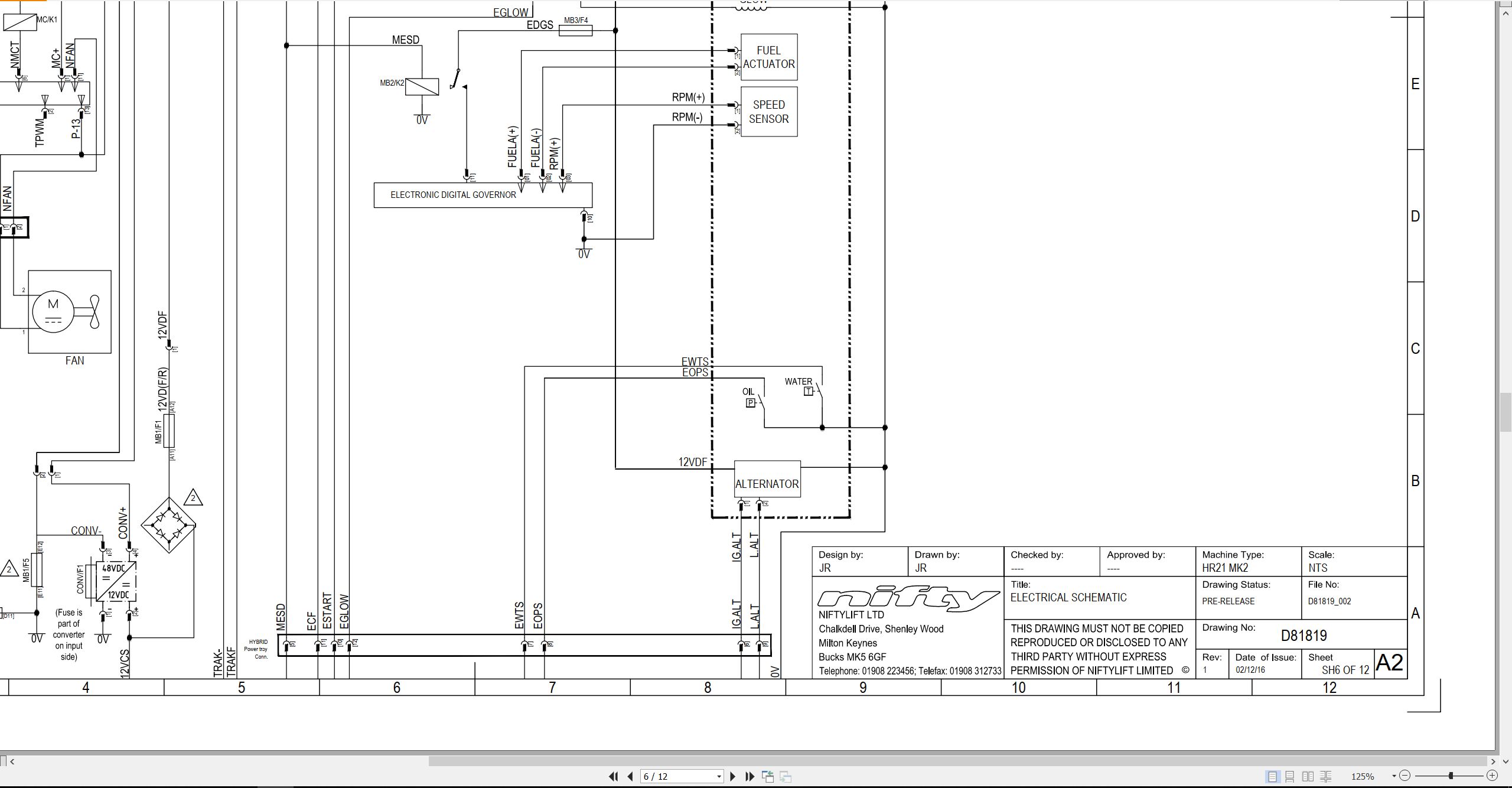Open the page number dropdown

pos(719,777)
